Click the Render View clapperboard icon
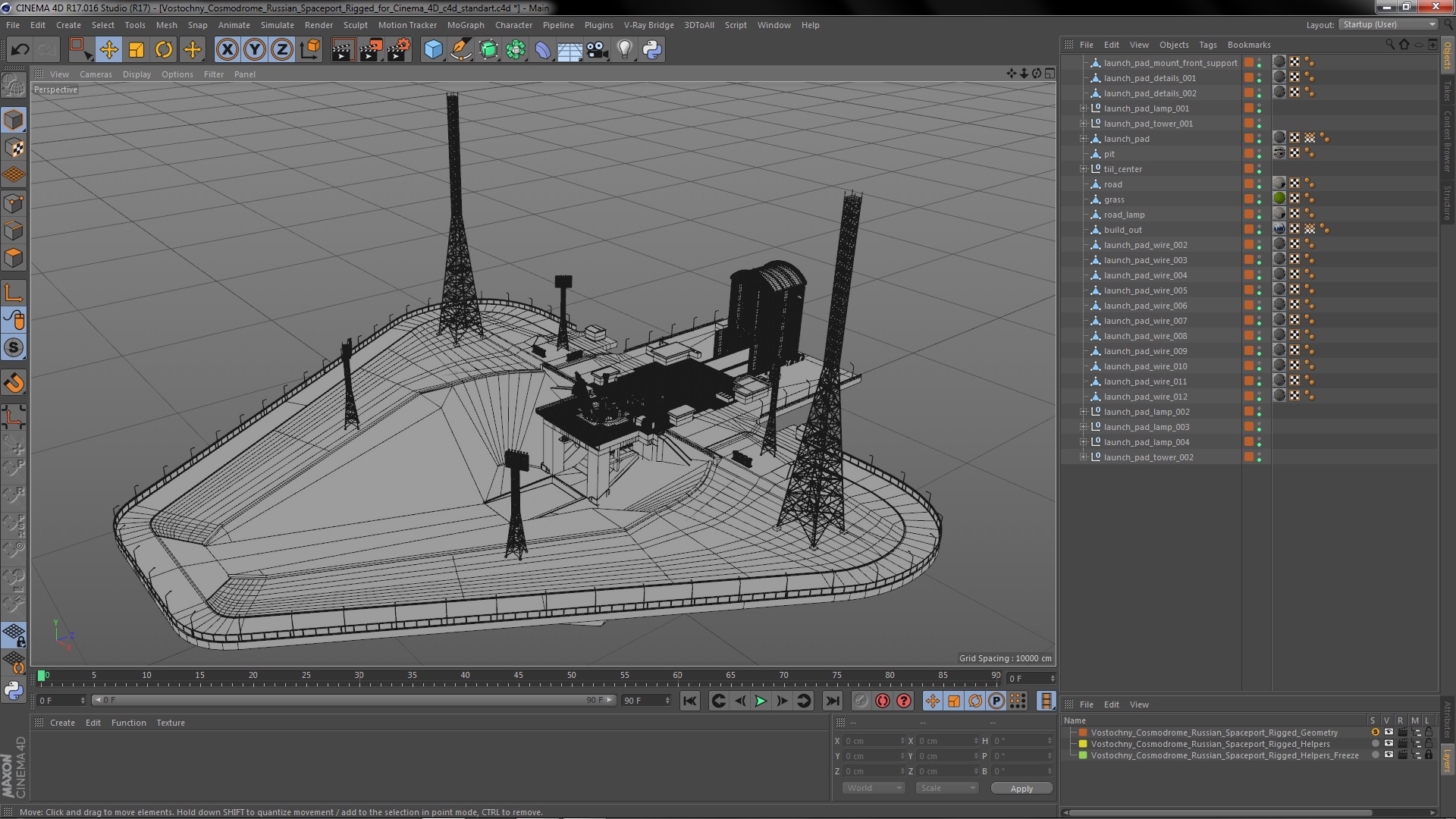Screen dimensions: 1456x819 (x=343, y=50)
